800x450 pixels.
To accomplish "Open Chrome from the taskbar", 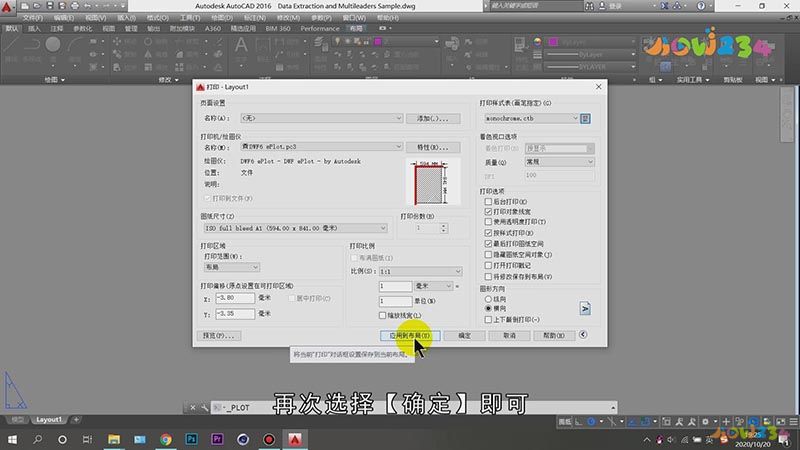I will [165, 439].
